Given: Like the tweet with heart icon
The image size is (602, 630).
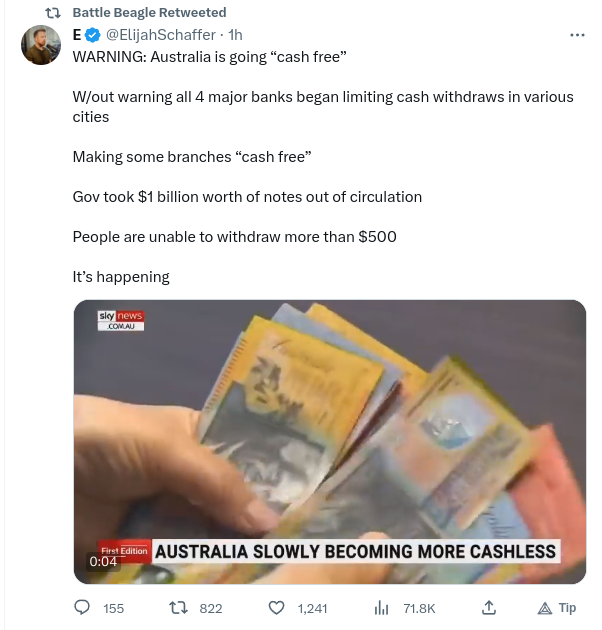Looking at the screenshot, I should tap(276, 608).
